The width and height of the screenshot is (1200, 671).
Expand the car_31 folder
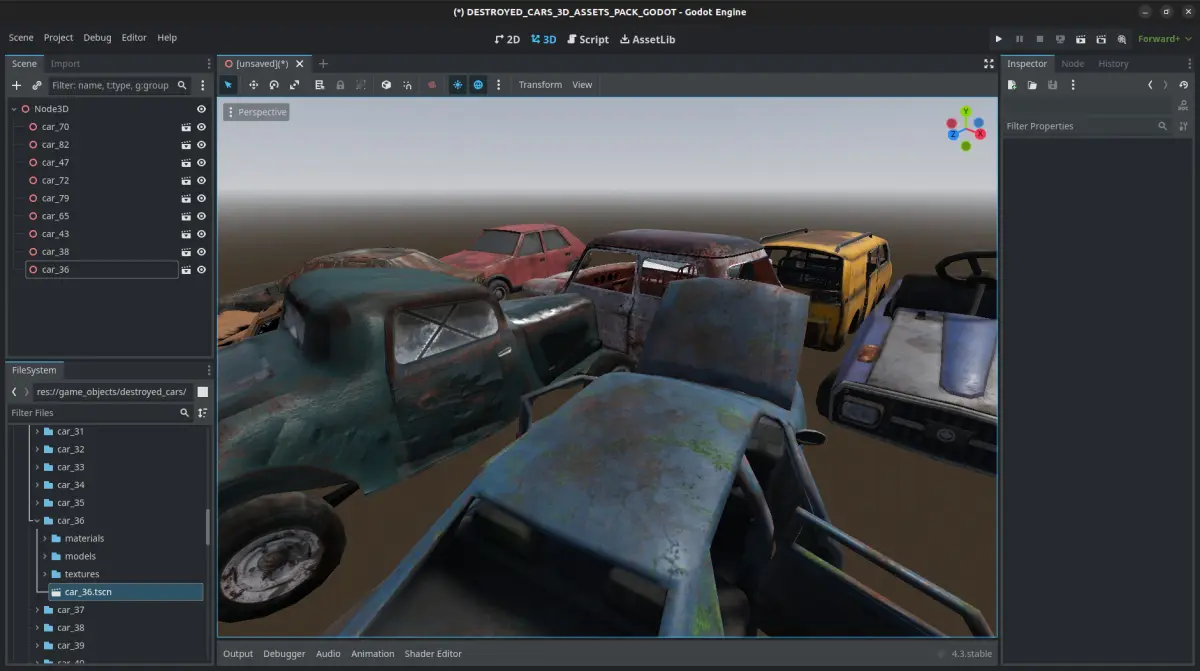(x=38, y=432)
